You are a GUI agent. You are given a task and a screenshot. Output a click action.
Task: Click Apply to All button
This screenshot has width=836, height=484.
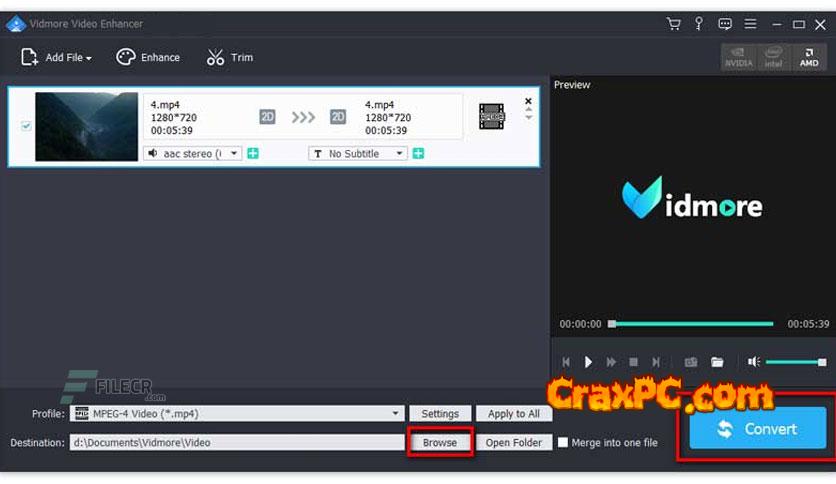pyautogui.click(x=513, y=414)
